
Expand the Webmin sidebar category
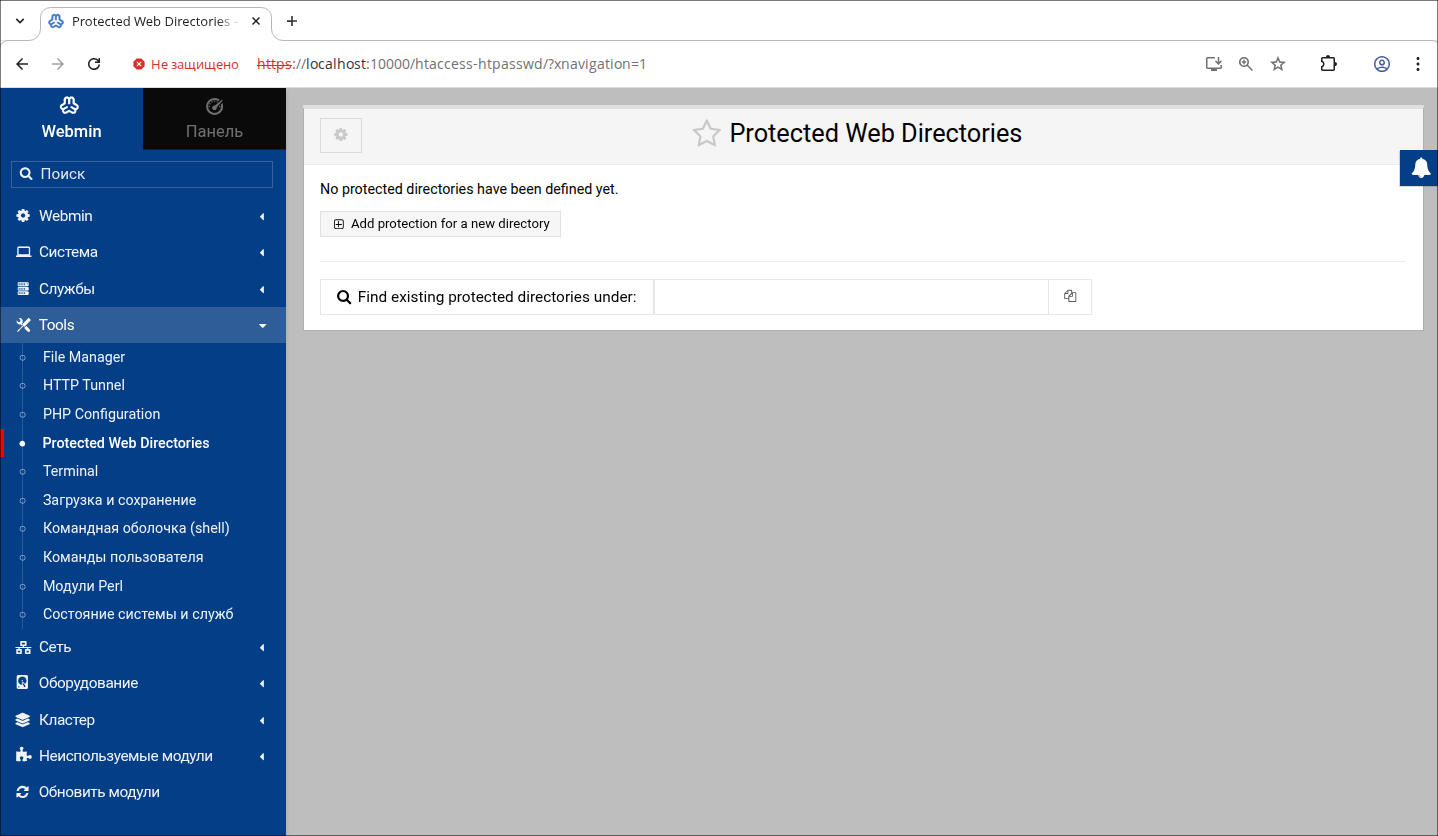142,216
